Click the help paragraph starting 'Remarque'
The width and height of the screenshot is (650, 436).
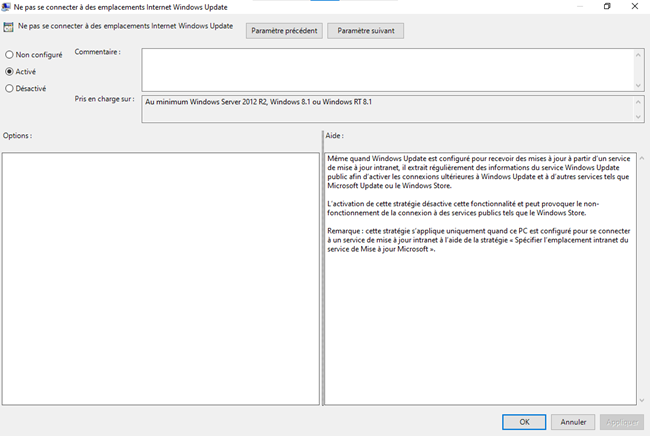click(x=478, y=240)
